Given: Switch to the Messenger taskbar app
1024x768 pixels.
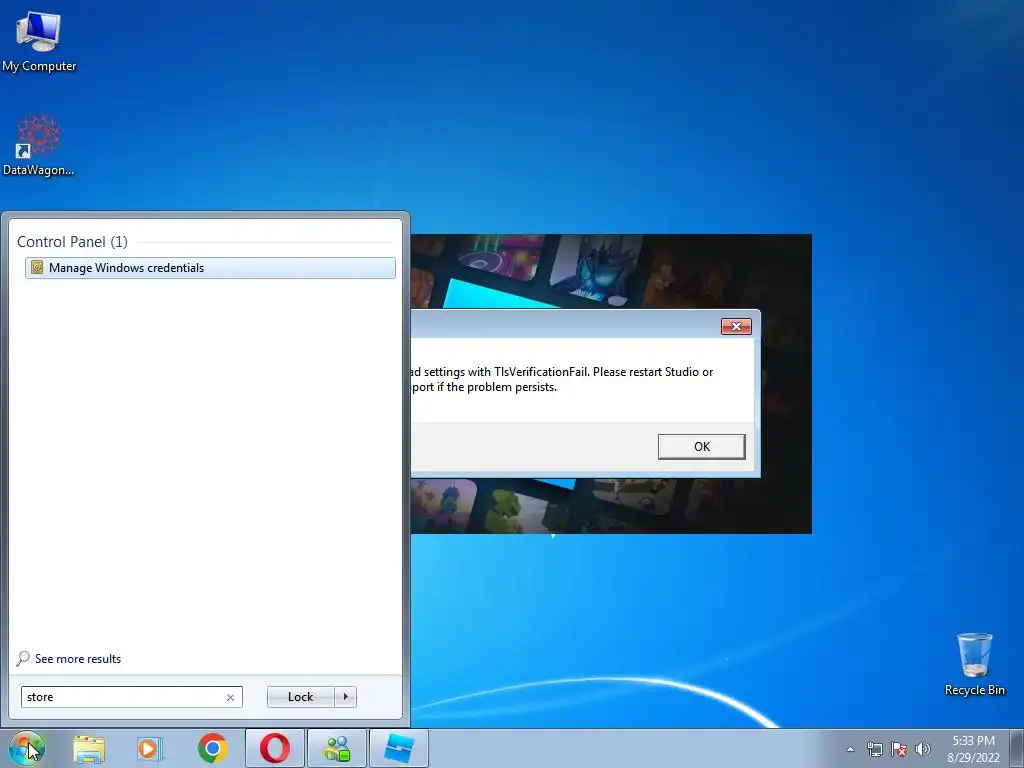Looking at the screenshot, I should (x=337, y=748).
